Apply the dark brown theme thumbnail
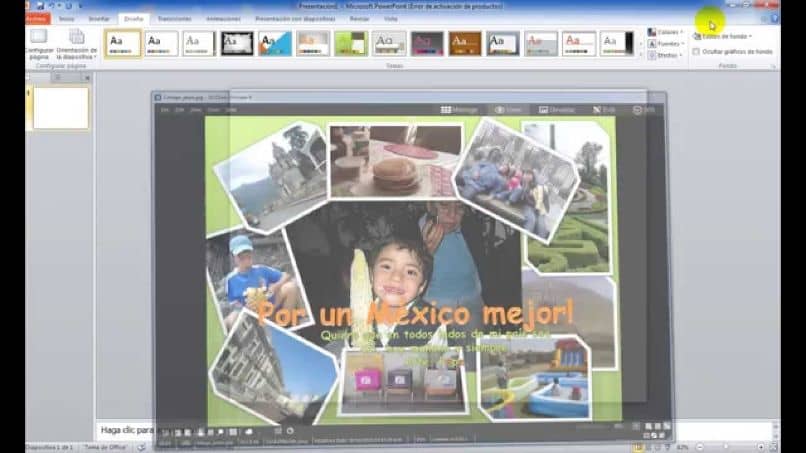 pyautogui.click(x=465, y=43)
